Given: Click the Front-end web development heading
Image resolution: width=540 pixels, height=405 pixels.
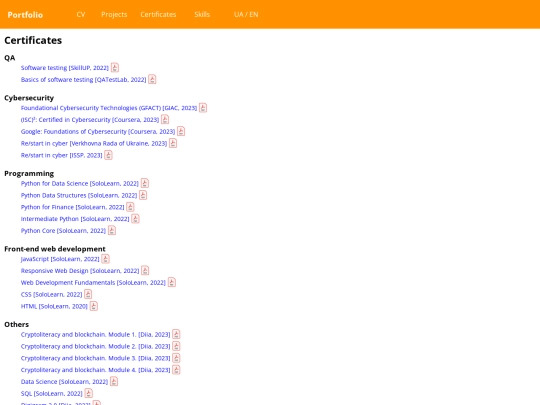Looking at the screenshot, I should [55, 249].
